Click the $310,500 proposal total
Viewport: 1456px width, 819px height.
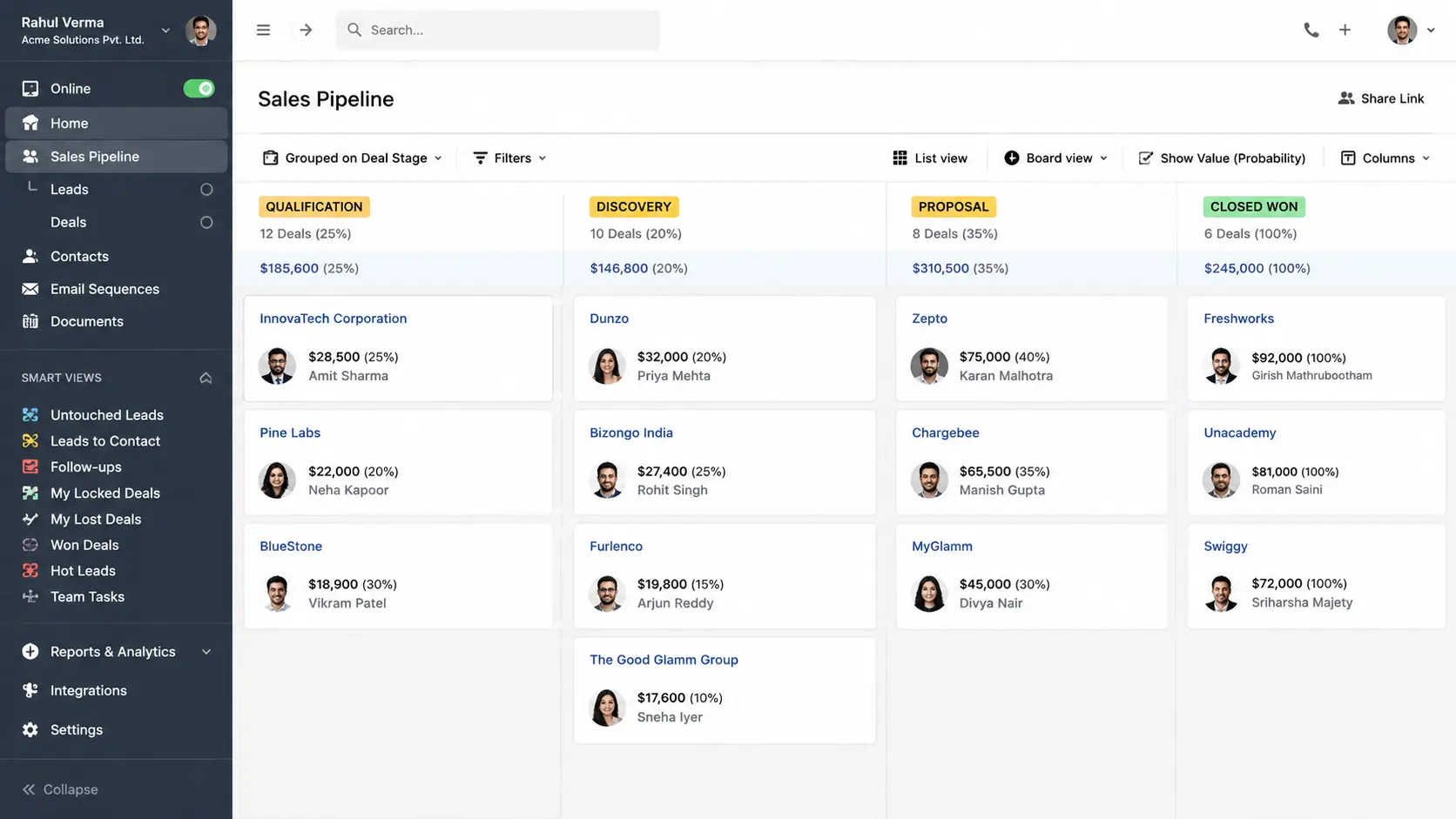pos(940,268)
